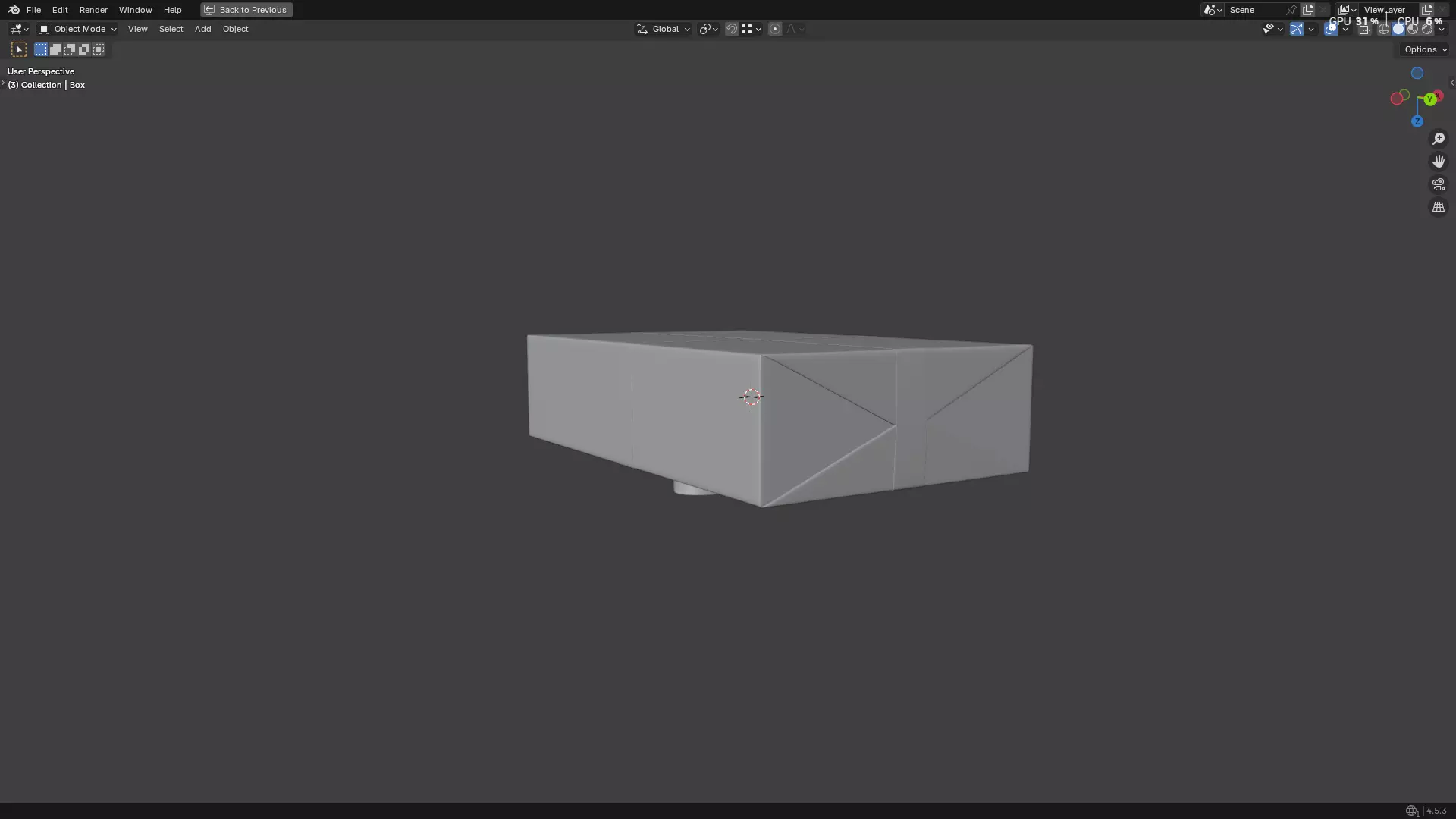Toggle the Show Overlays button
The image size is (1456, 819).
[1331, 29]
